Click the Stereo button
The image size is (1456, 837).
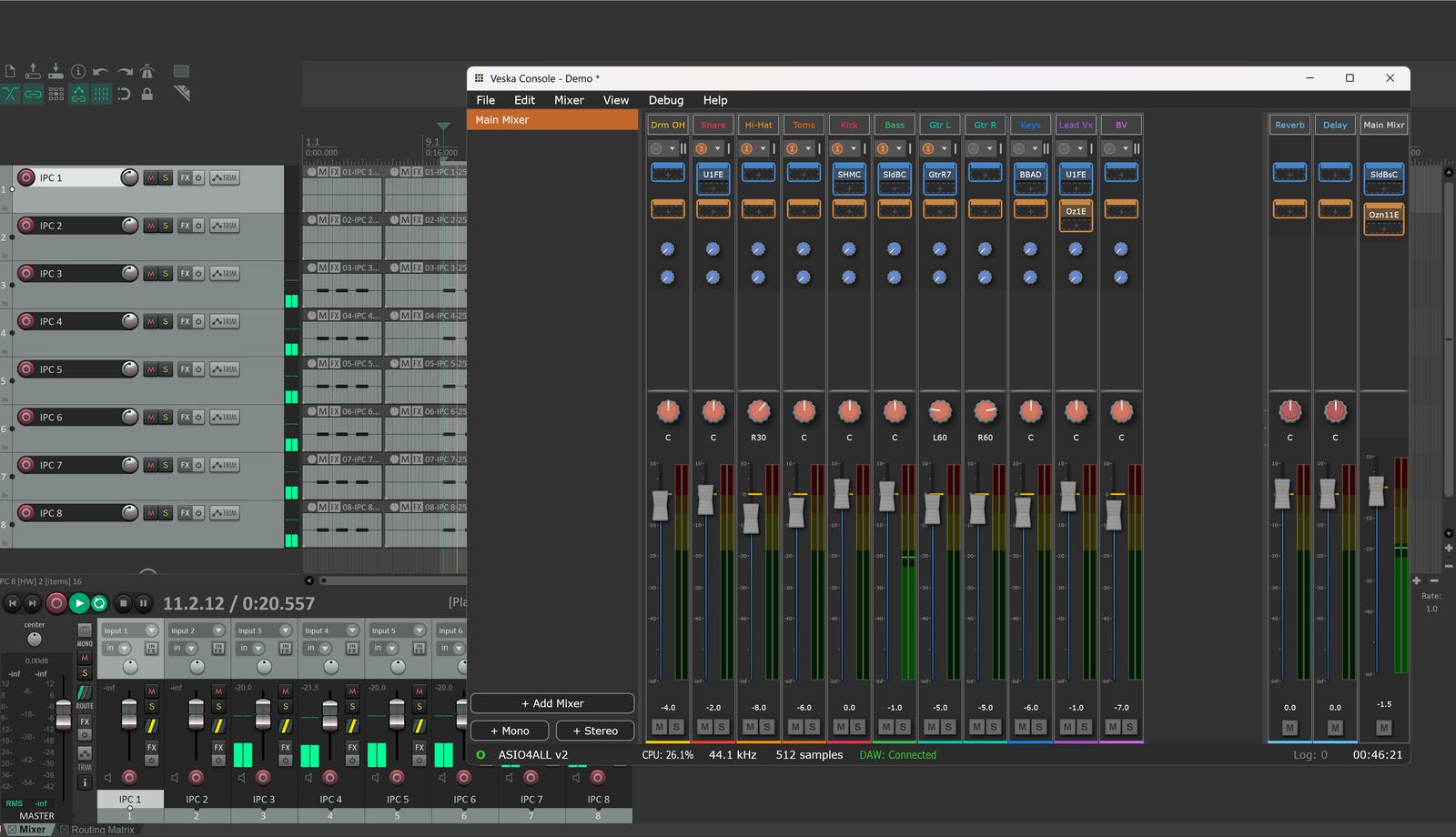pos(595,731)
